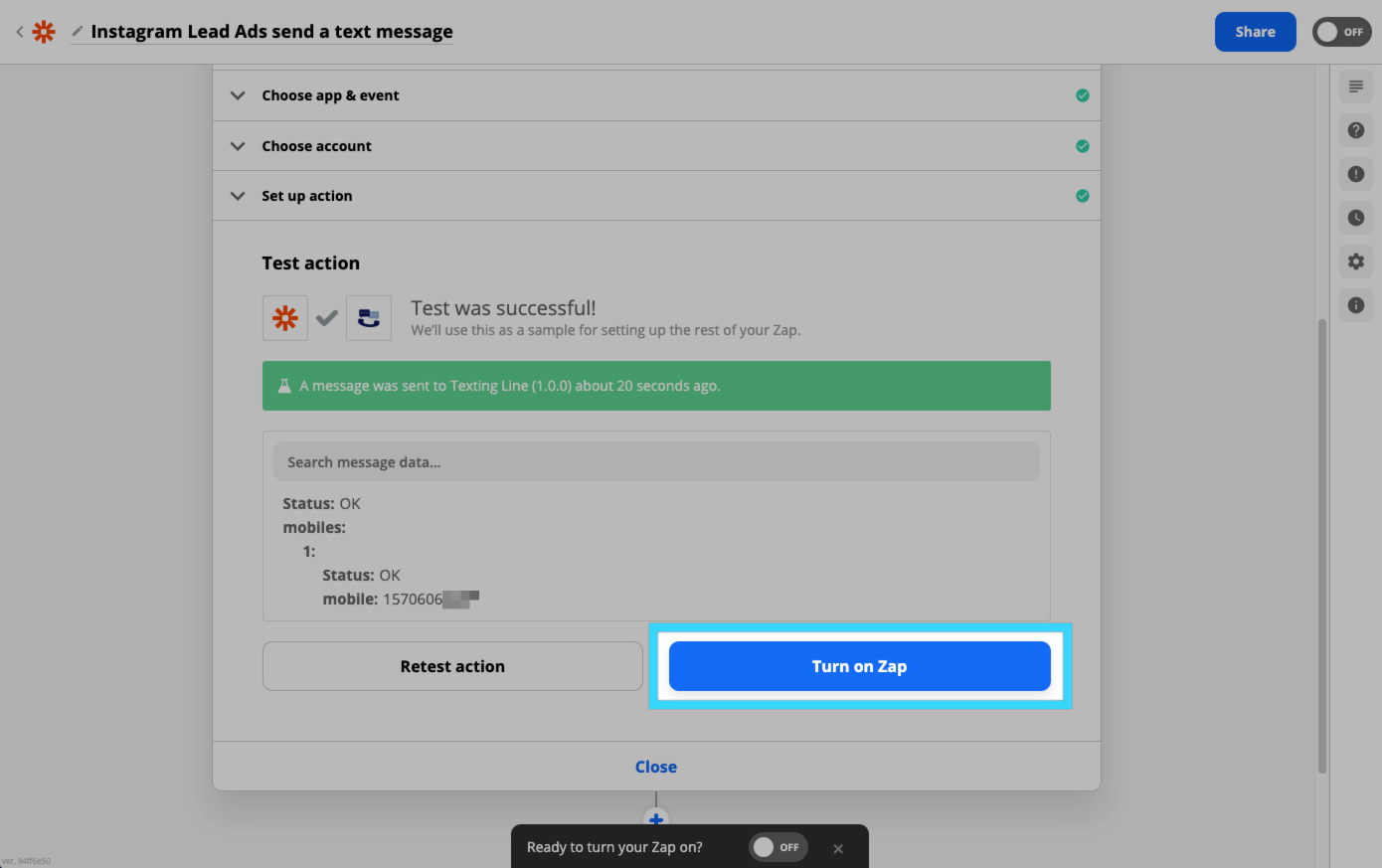Viewport: 1382px width, 868px height.
Task: Open the info details icon in sidebar
Action: click(1355, 305)
